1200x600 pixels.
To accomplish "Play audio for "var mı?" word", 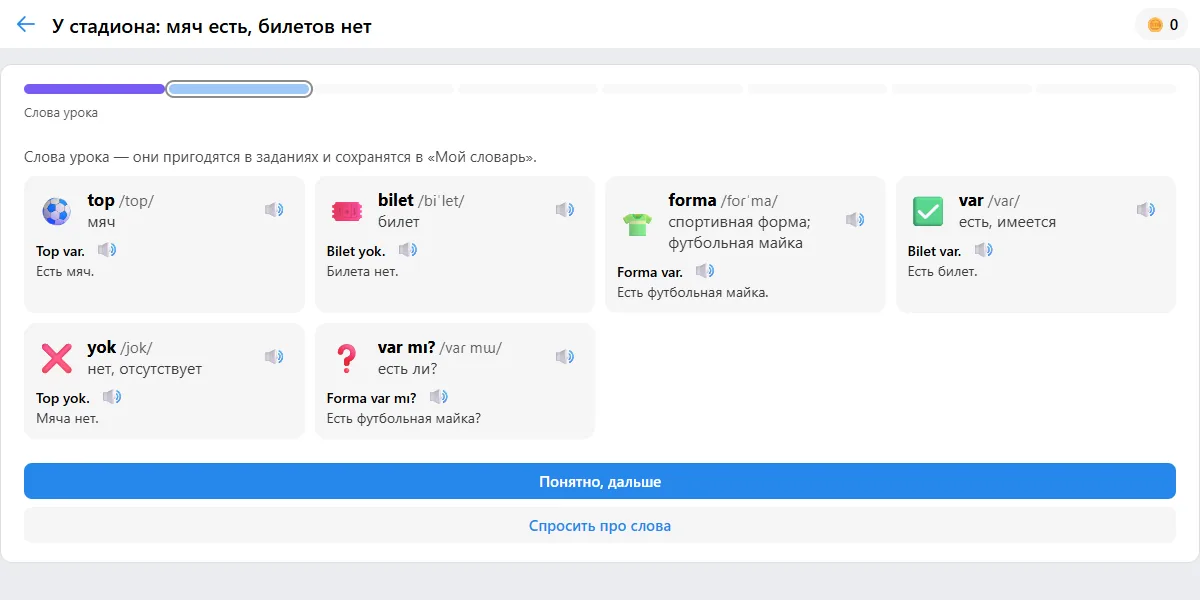I will click(x=565, y=357).
